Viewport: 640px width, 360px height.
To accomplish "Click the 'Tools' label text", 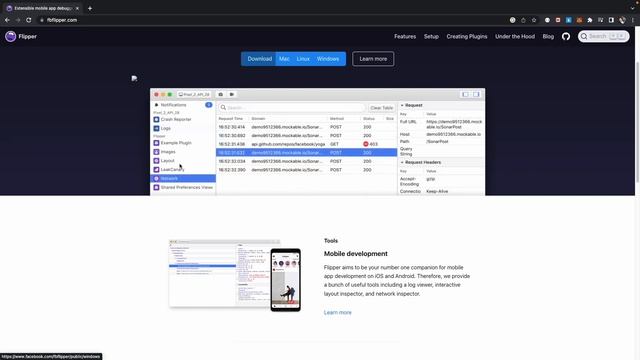I will [x=331, y=241].
